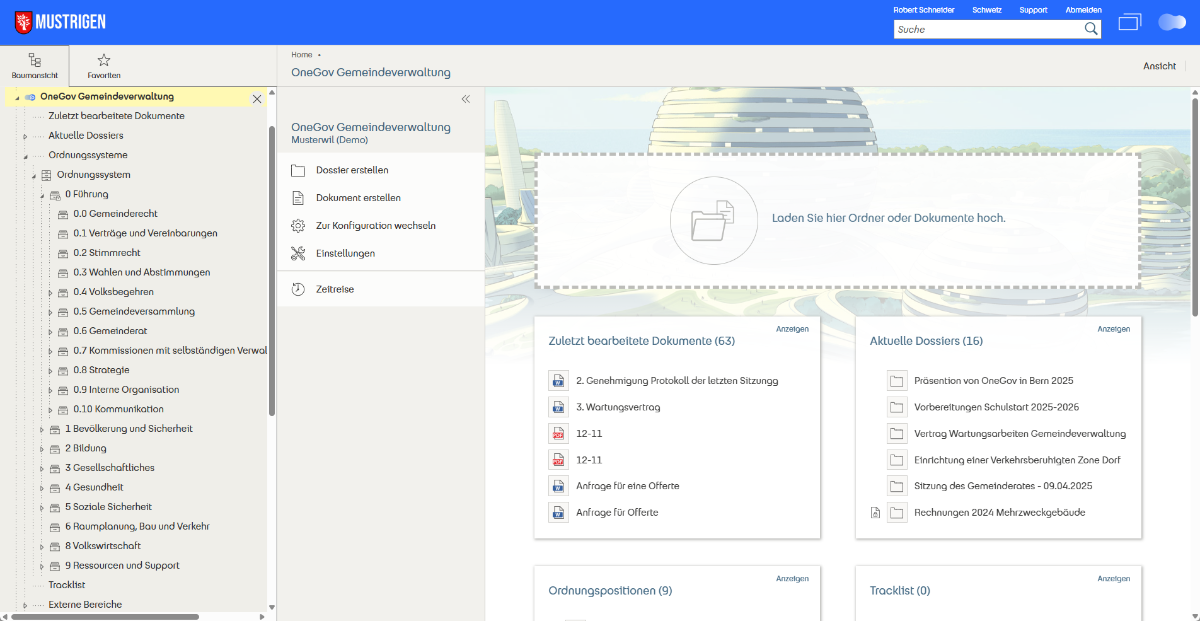The width and height of the screenshot is (1200, 621).
Task: Click the windows icon in header
Action: click(1129, 22)
